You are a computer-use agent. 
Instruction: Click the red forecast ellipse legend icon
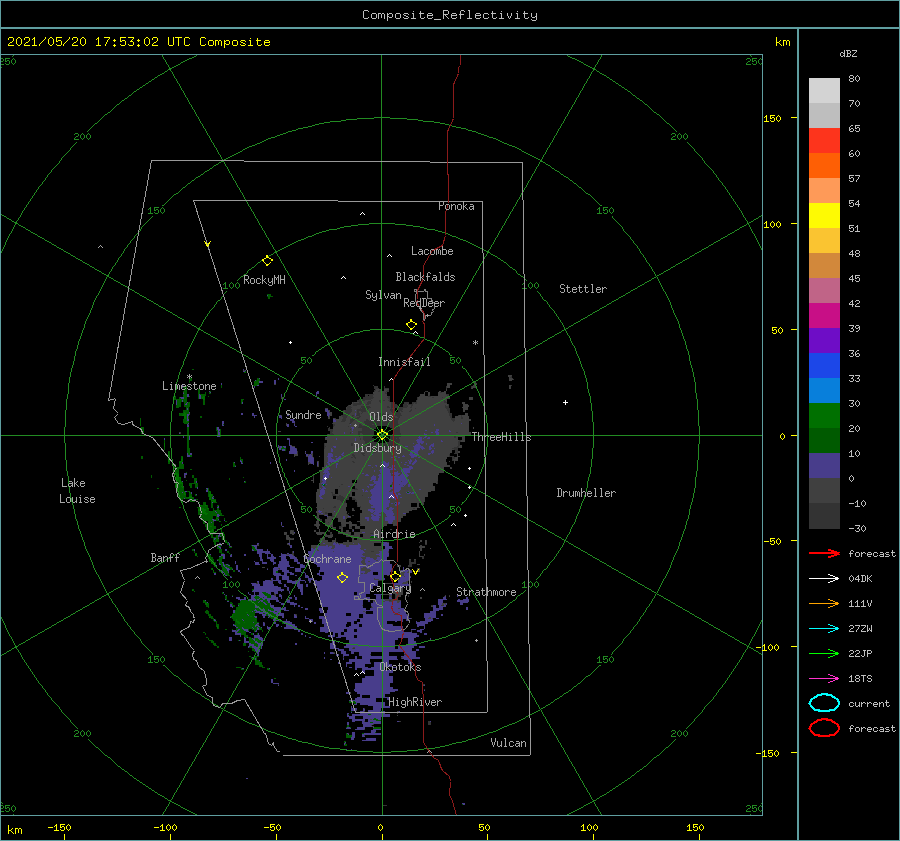click(824, 728)
